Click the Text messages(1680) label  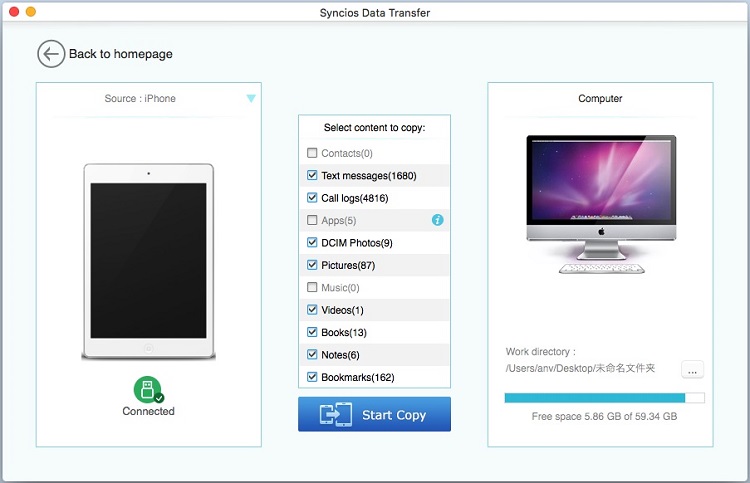369,176
